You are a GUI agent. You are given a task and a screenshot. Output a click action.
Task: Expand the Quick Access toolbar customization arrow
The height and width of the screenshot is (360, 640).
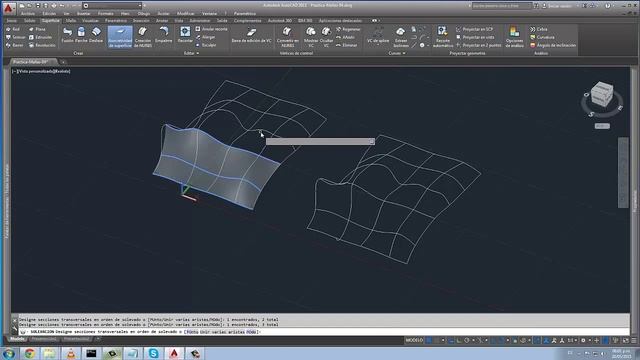tap(145, 6)
